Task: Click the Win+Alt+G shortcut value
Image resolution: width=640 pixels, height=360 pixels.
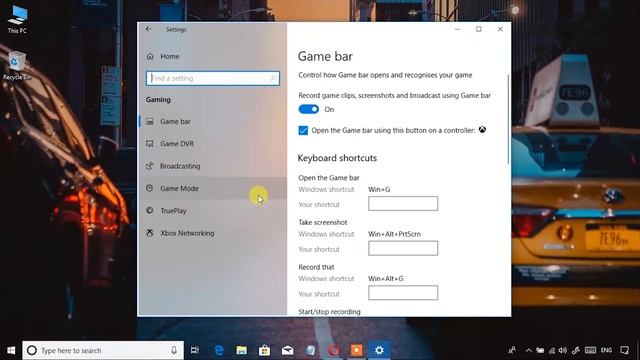Action: coord(386,278)
